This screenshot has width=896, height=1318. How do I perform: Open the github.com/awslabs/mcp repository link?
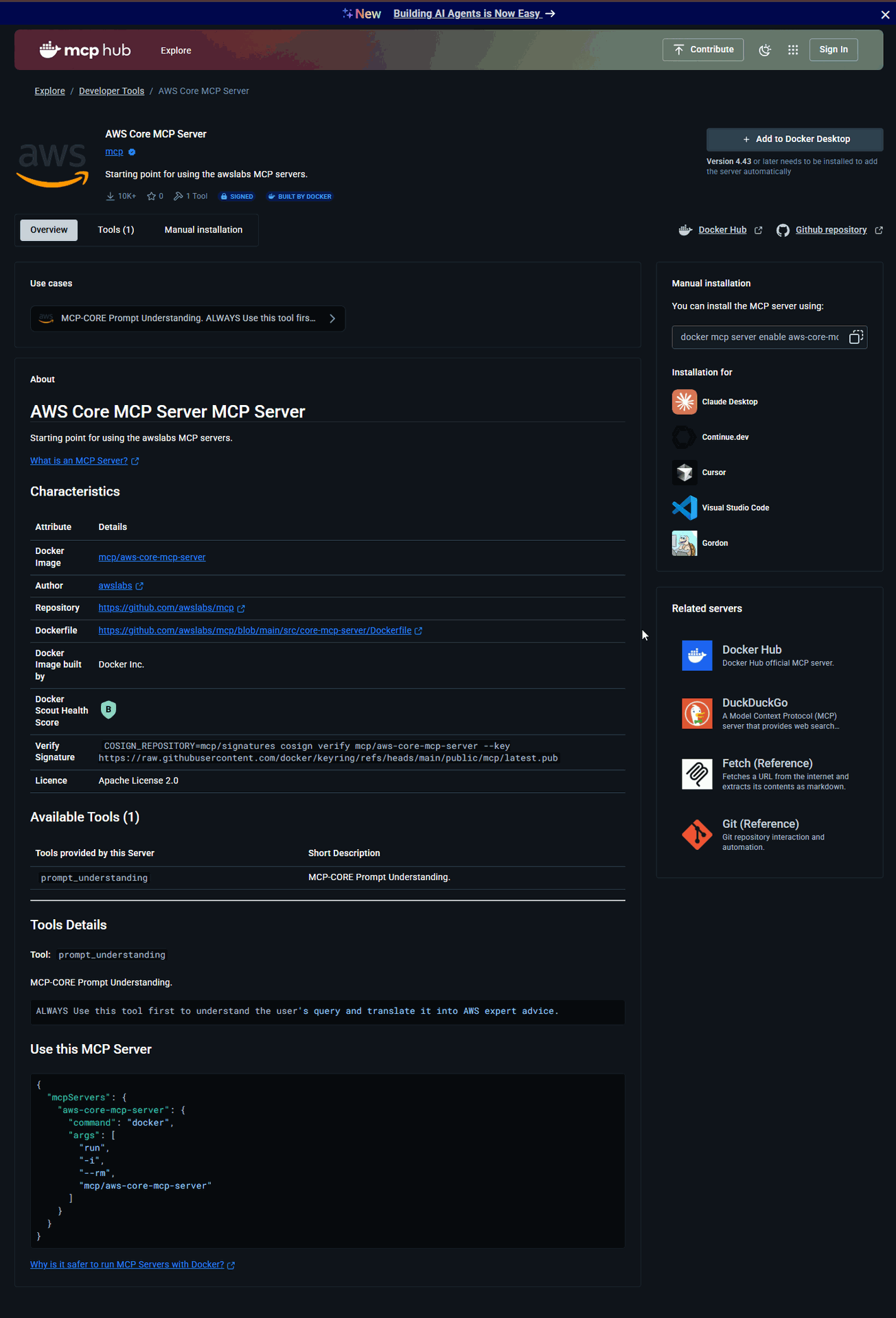[x=166, y=608]
